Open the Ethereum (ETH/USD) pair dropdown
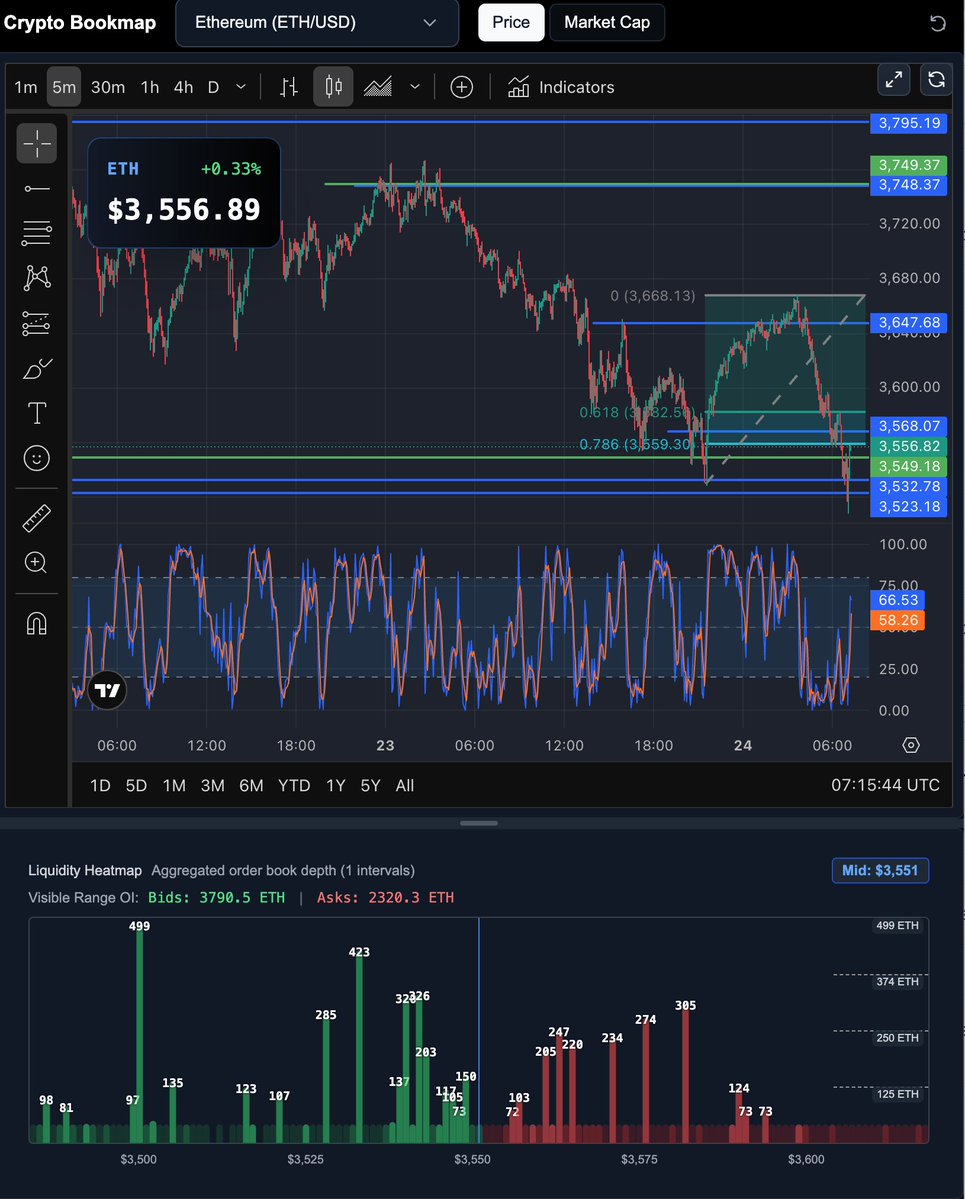 (317, 23)
